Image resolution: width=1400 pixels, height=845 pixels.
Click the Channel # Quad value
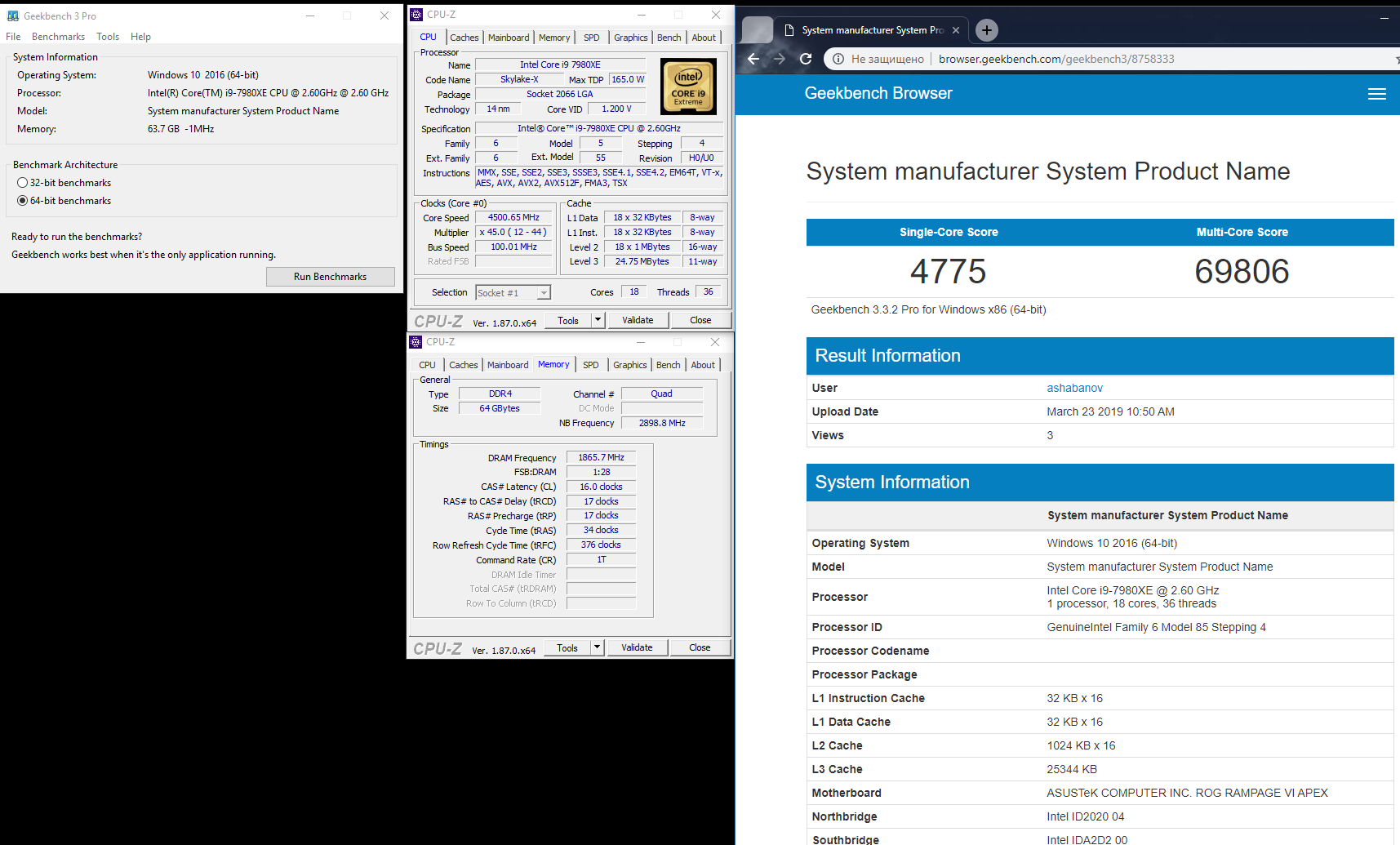(662, 394)
